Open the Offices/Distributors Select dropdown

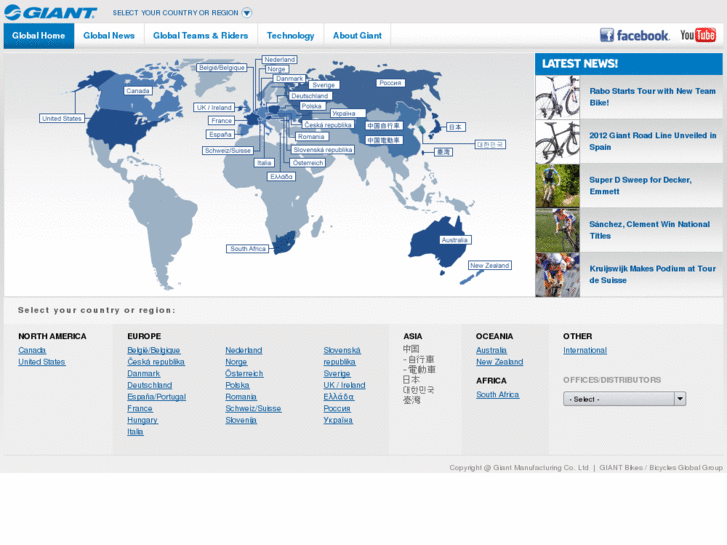624,399
